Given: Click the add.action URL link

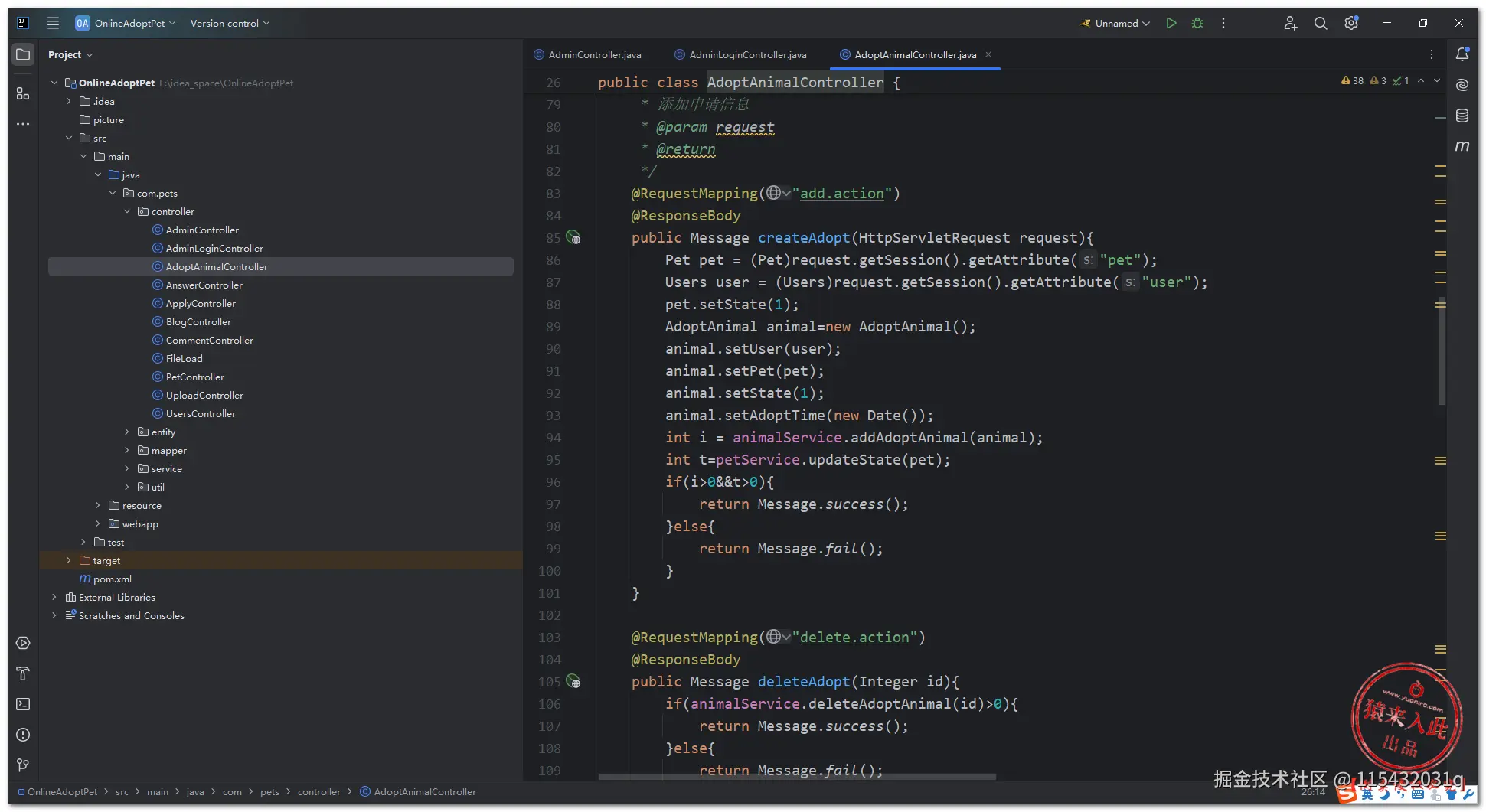Looking at the screenshot, I should click(x=842, y=193).
